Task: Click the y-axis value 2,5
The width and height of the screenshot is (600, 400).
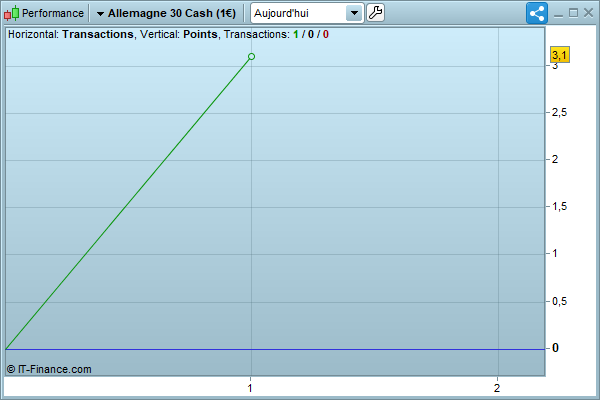Action: 559,113
